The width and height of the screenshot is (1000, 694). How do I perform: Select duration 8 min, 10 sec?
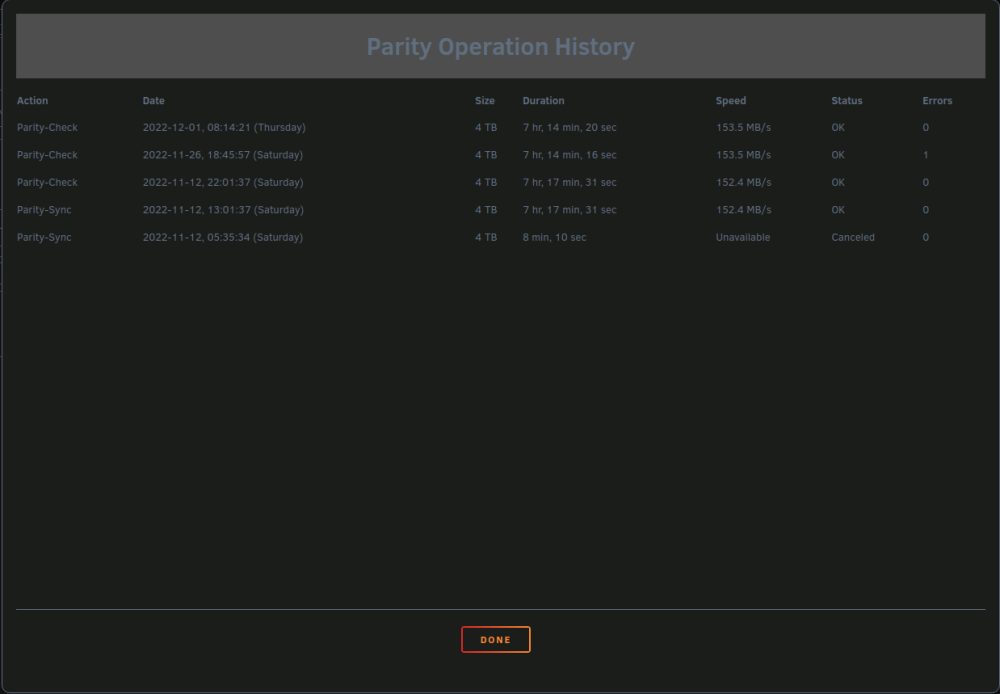click(x=554, y=237)
